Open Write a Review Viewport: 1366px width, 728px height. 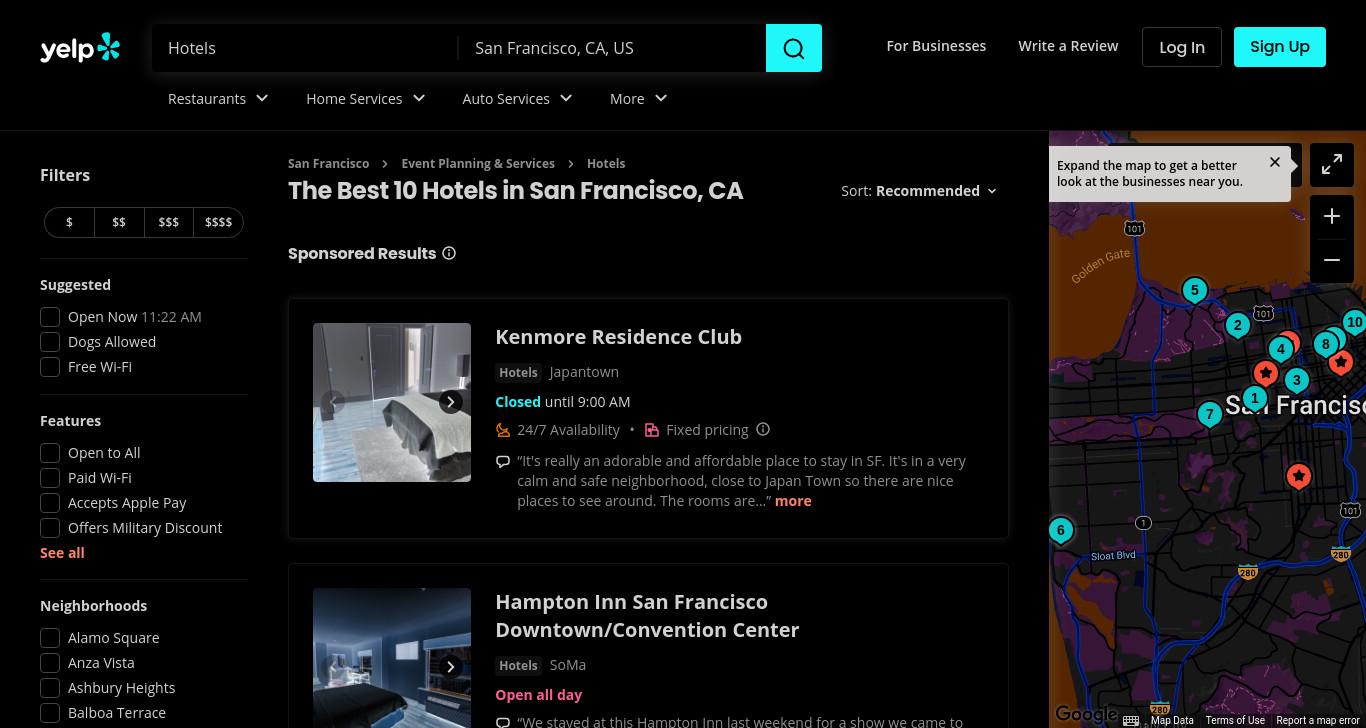(x=1068, y=46)
